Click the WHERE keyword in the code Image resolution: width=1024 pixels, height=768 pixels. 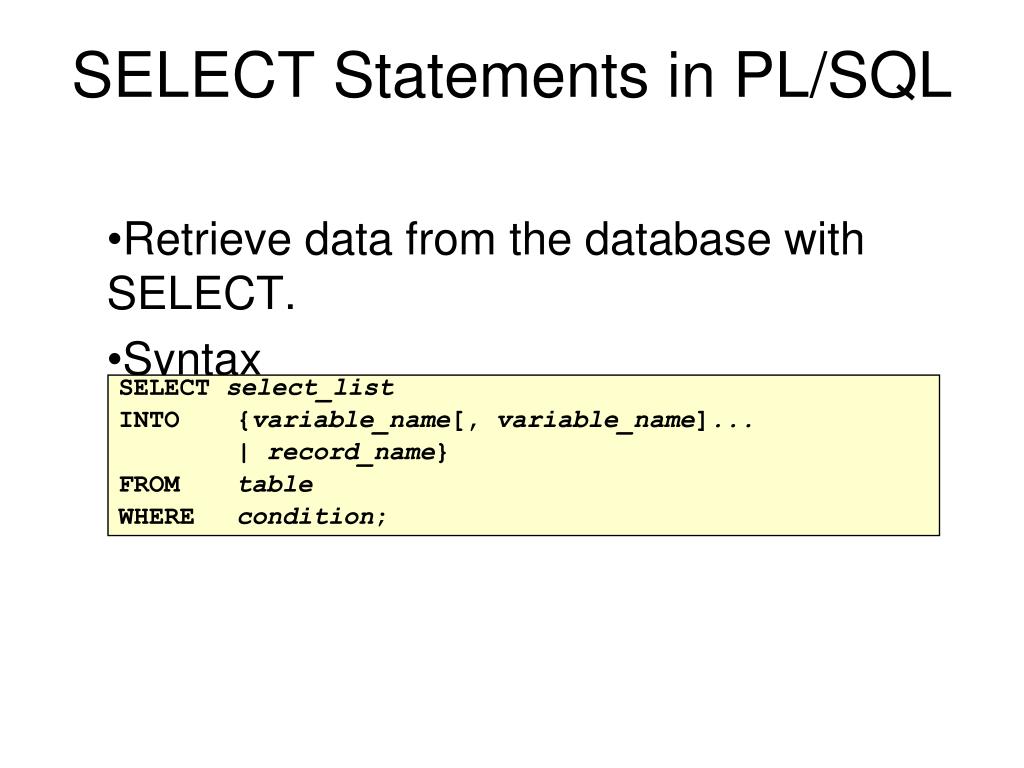[156, 516]
